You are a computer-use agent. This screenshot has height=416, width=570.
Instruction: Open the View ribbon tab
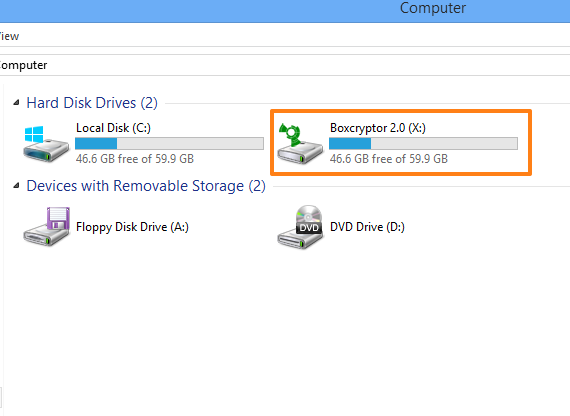click(9, 36)
